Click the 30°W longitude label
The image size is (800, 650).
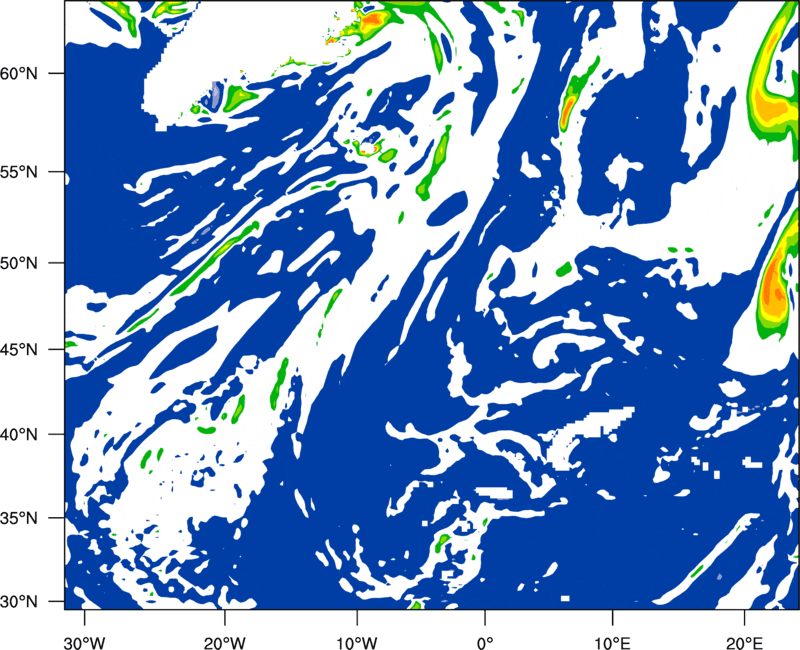(x=85, y=643)
